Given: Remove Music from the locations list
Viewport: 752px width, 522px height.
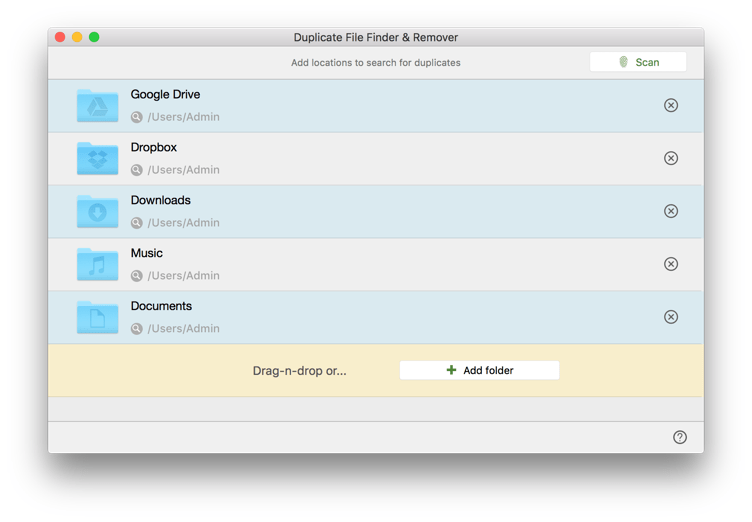Looking at the screenshot, I should (670, 264).
